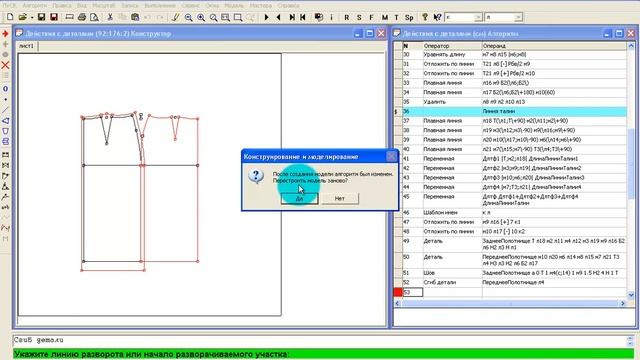This screenshot has width=640, height=360.
Task: Run algorithm with the play forward arrow
Action: point(267,17)
